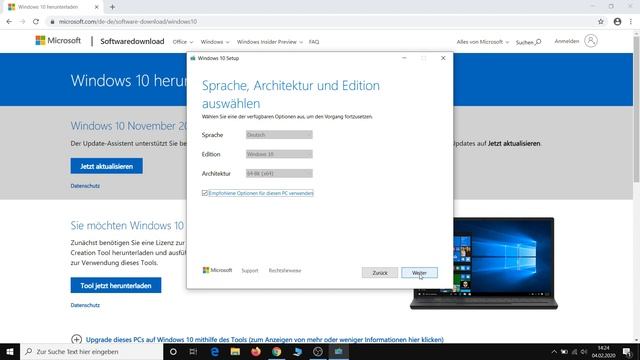Open the FAQ page link
This screenshot has width=640, height=360.
pyautogui.click(x=314, y=42)
